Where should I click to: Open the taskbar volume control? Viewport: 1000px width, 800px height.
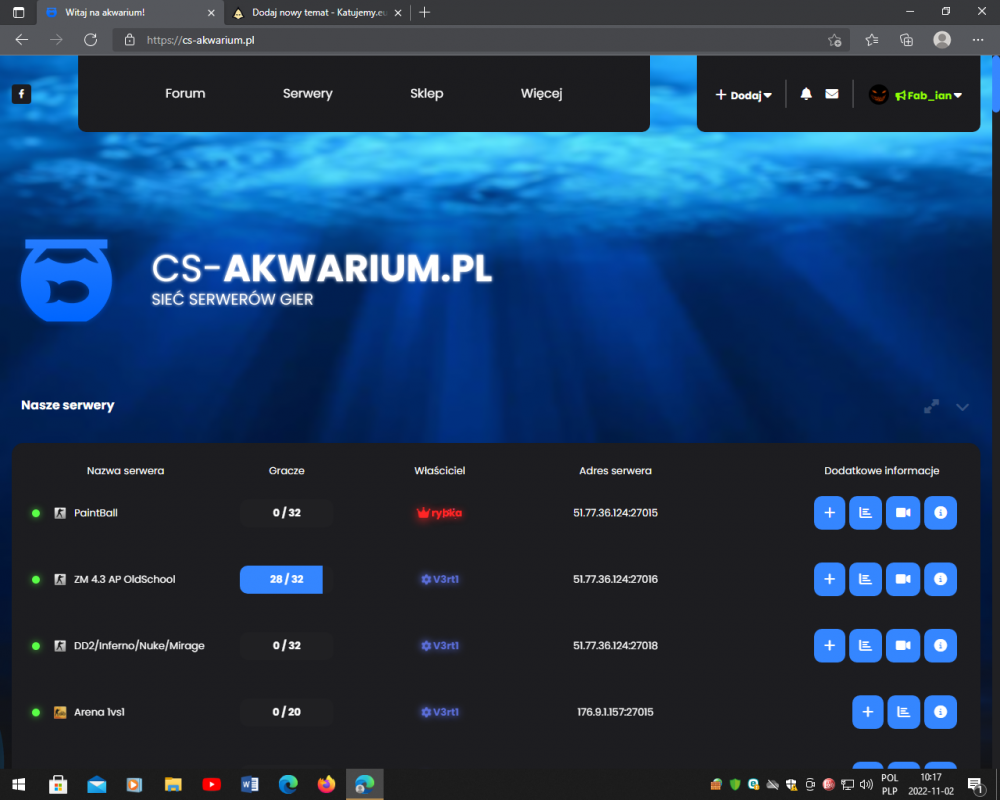866,785
